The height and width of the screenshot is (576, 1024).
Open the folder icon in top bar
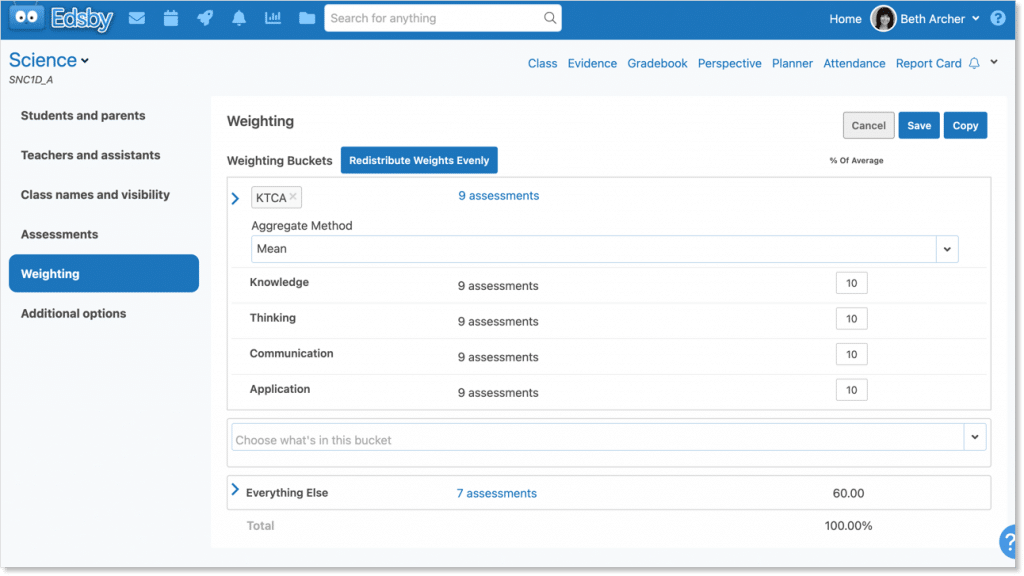(307, 18)
